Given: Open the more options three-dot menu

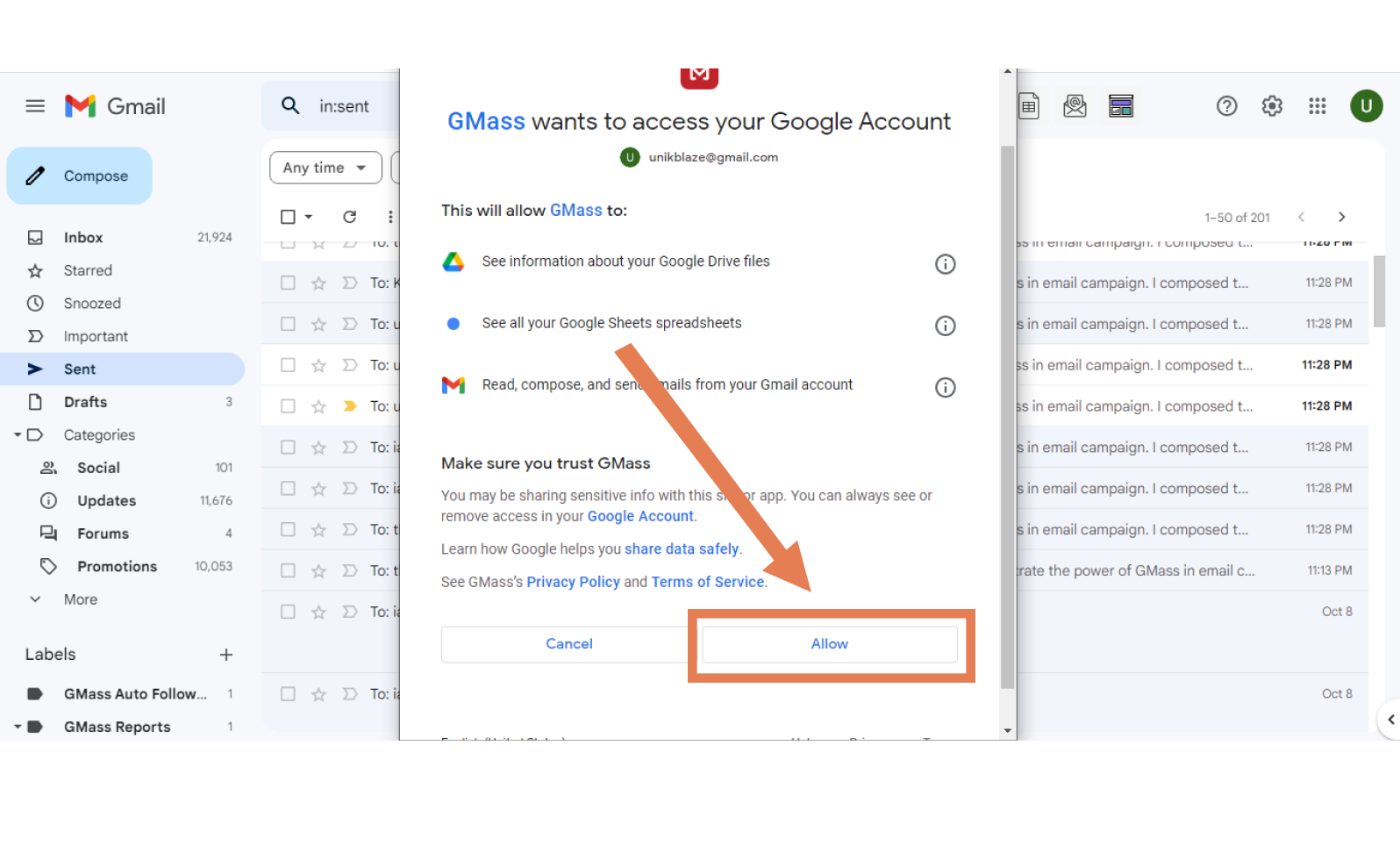Looking at the screenshot, I should pyautogui.click(x=390, y=217).
